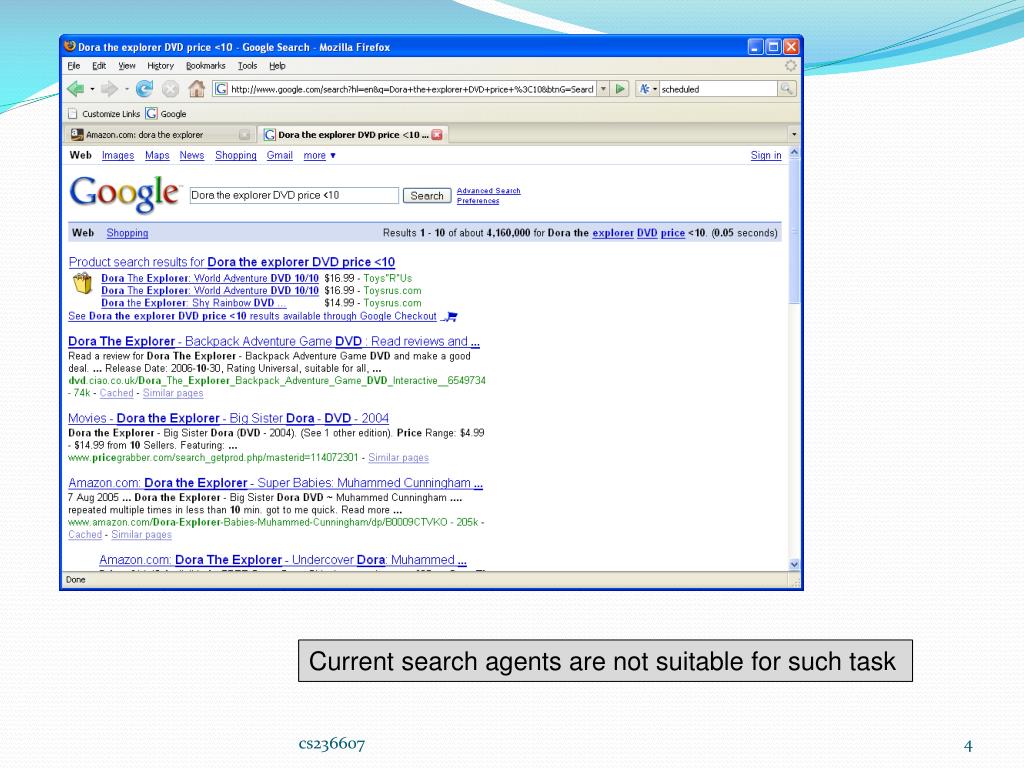Click the Forward arrow button
The width and height of the screenshot is (1024, 768).
[x=110, y=89]
